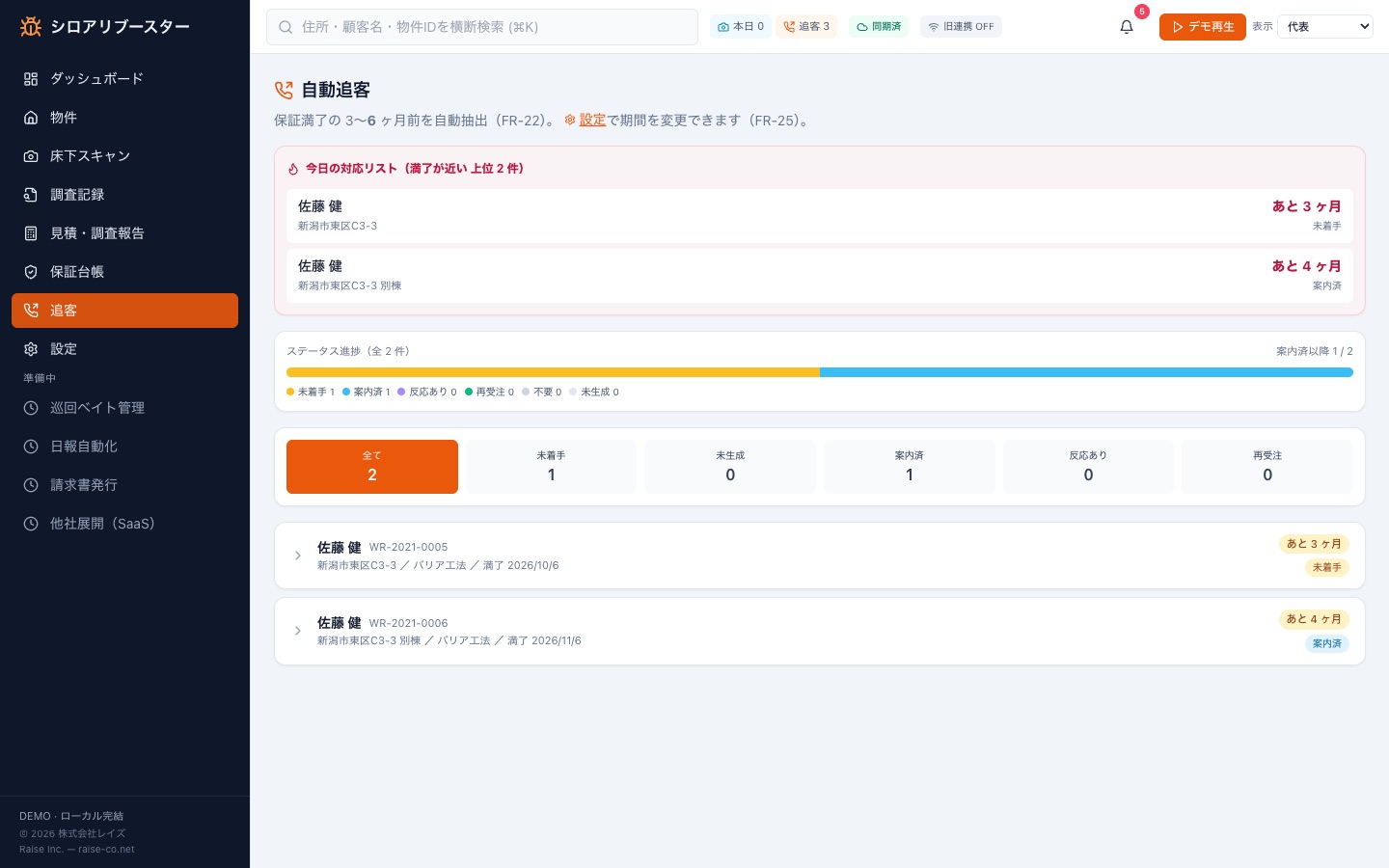The image size is (1389, 868).
Task: Click the あと 3 ヶ月 badge on WR-2021-0005
Action: [1314, 544]
